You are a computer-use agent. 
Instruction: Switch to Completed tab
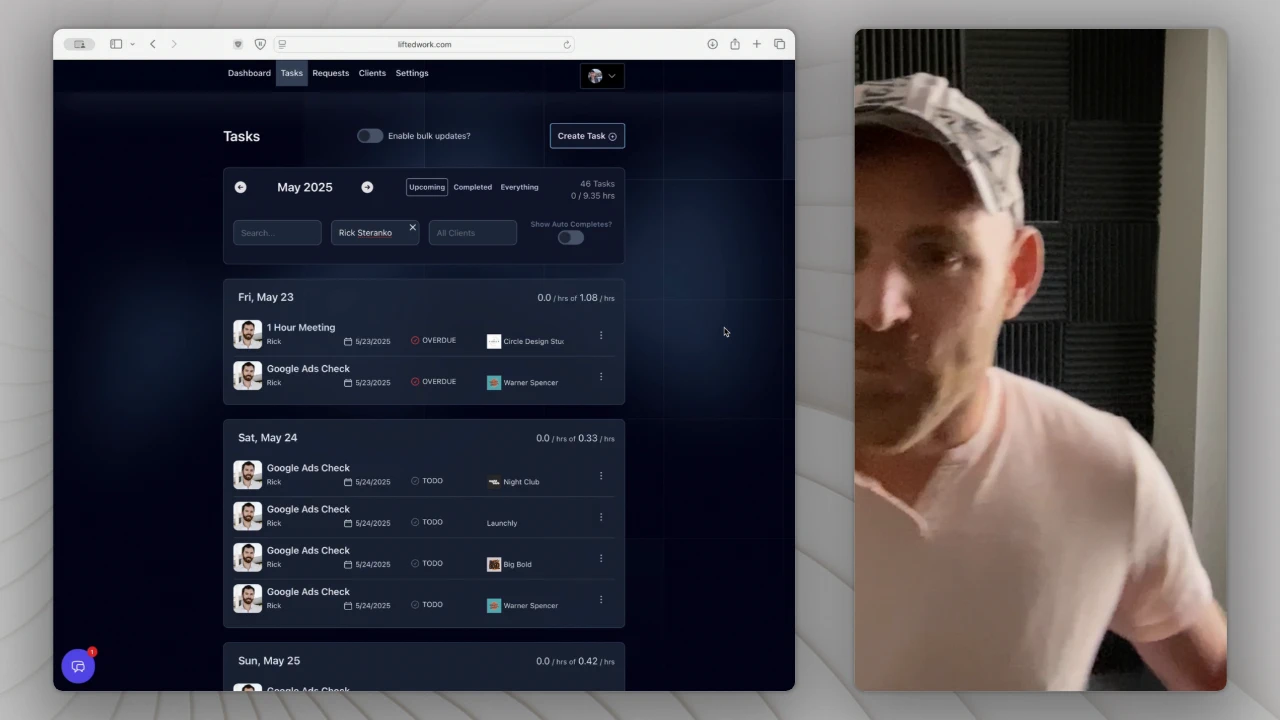(472, 187)
